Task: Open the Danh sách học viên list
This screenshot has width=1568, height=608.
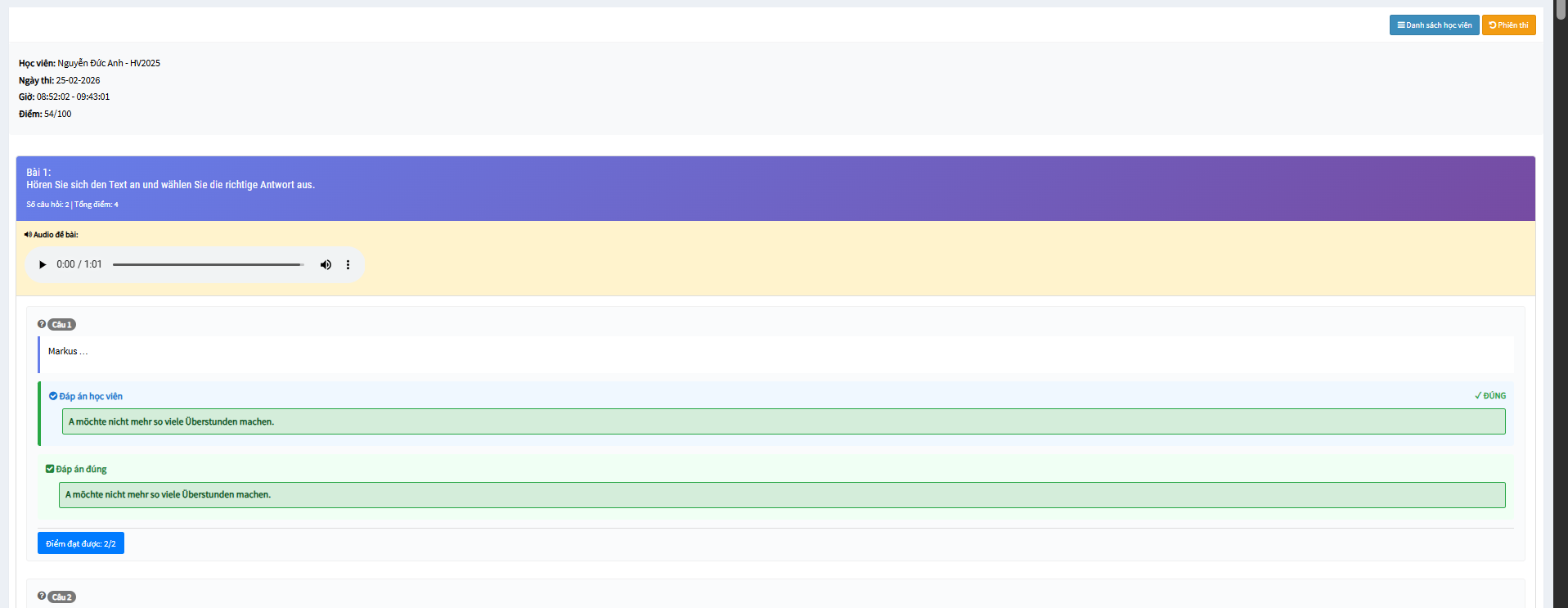Action: pos(1434,25)
